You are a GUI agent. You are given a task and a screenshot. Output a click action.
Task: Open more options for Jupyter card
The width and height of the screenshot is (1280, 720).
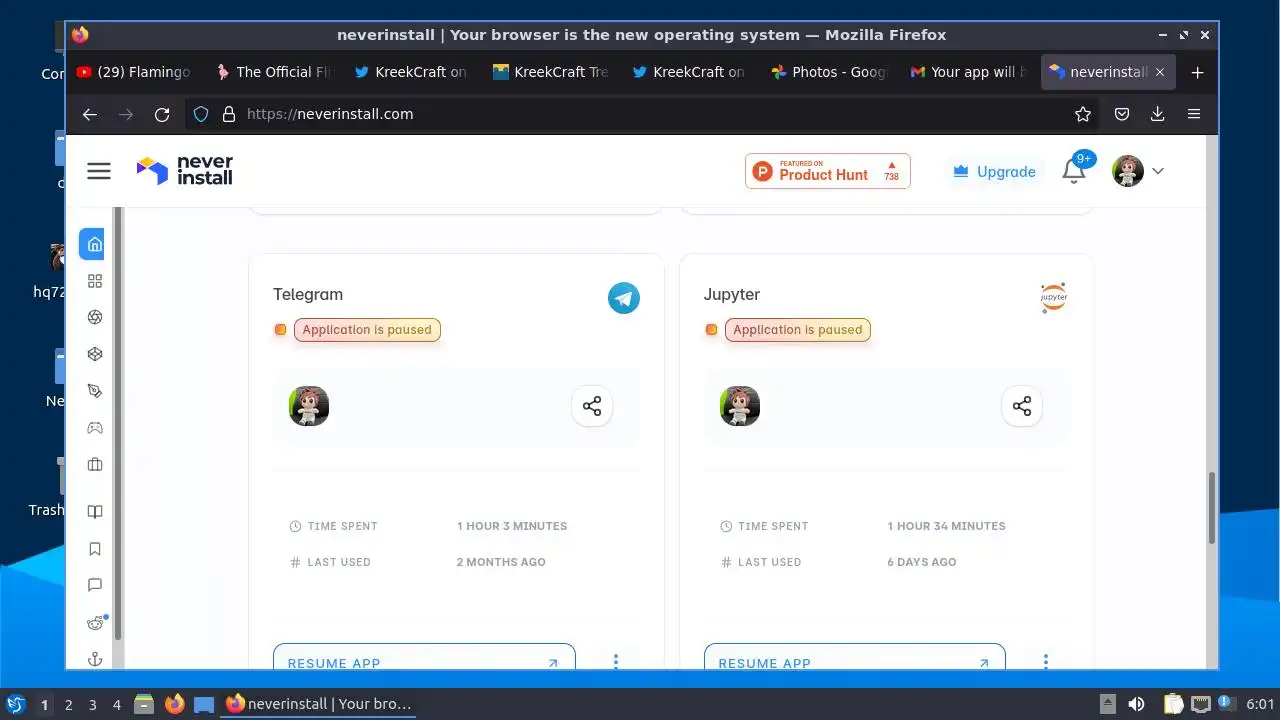click(x=1046, y=661)
